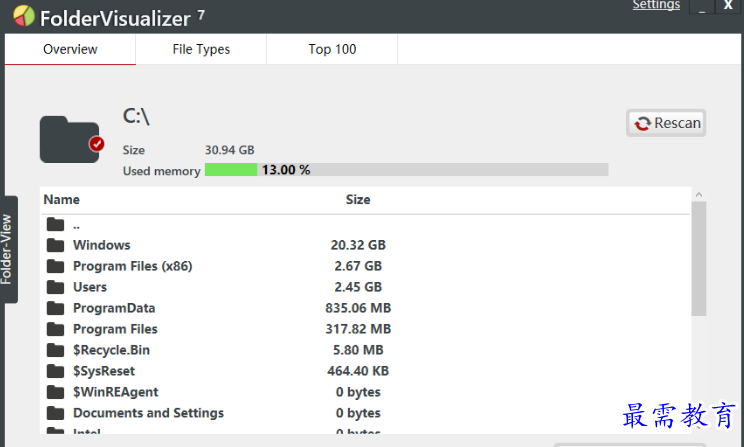Click the folder icon beside $WinREAgent

(x=56, y=392)
